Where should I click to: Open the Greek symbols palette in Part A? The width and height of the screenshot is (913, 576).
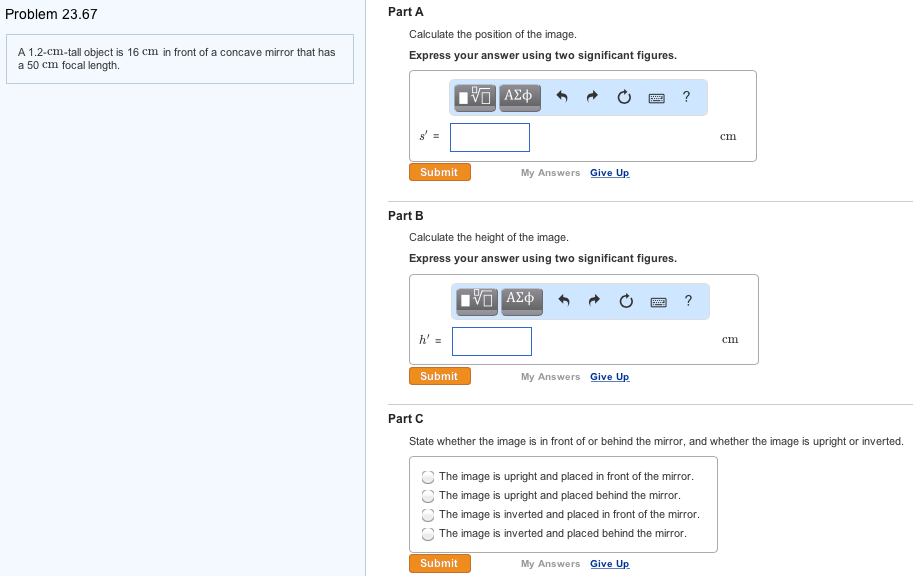click(x=519, y=97)
